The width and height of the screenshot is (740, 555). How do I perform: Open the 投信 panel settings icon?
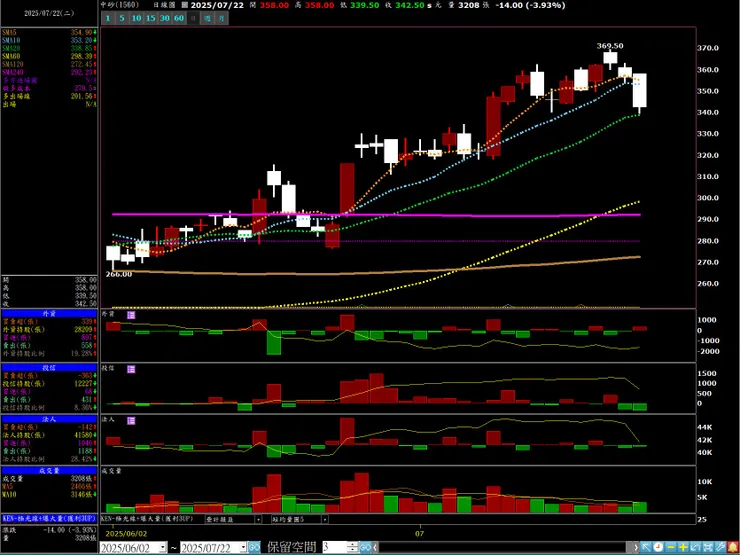tap(131, 369)
